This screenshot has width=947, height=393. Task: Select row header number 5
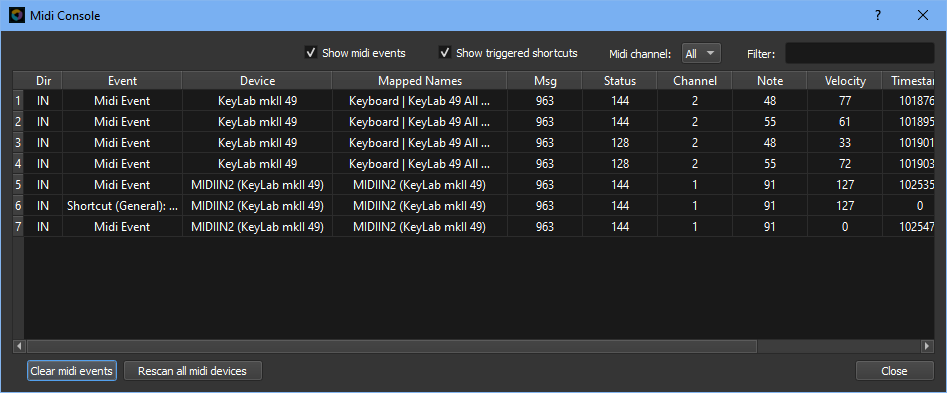18,185
